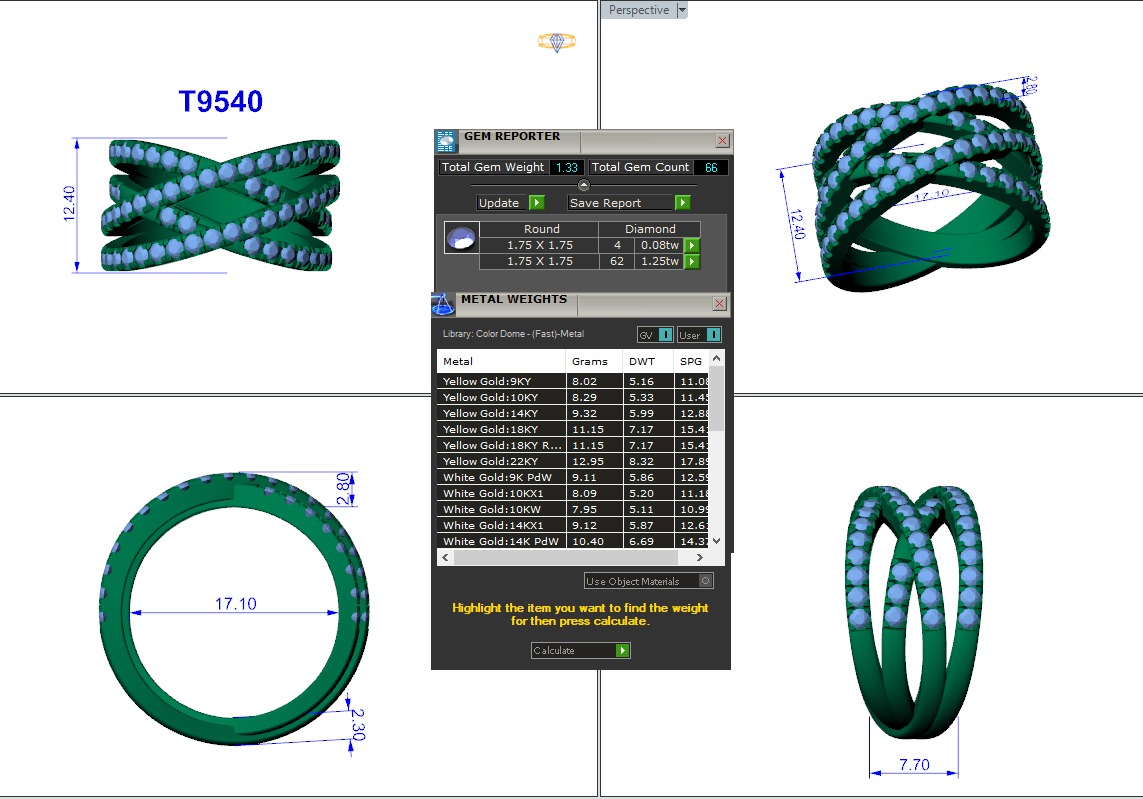1143x799 pixels.
Task: Click the Gem Reporter panel icon
Action: pyautogui.click(x=445, y=141)
